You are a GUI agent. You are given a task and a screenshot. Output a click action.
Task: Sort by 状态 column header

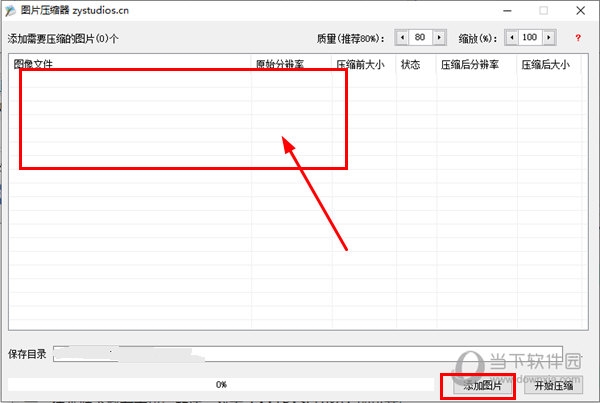tap(416, 64)
